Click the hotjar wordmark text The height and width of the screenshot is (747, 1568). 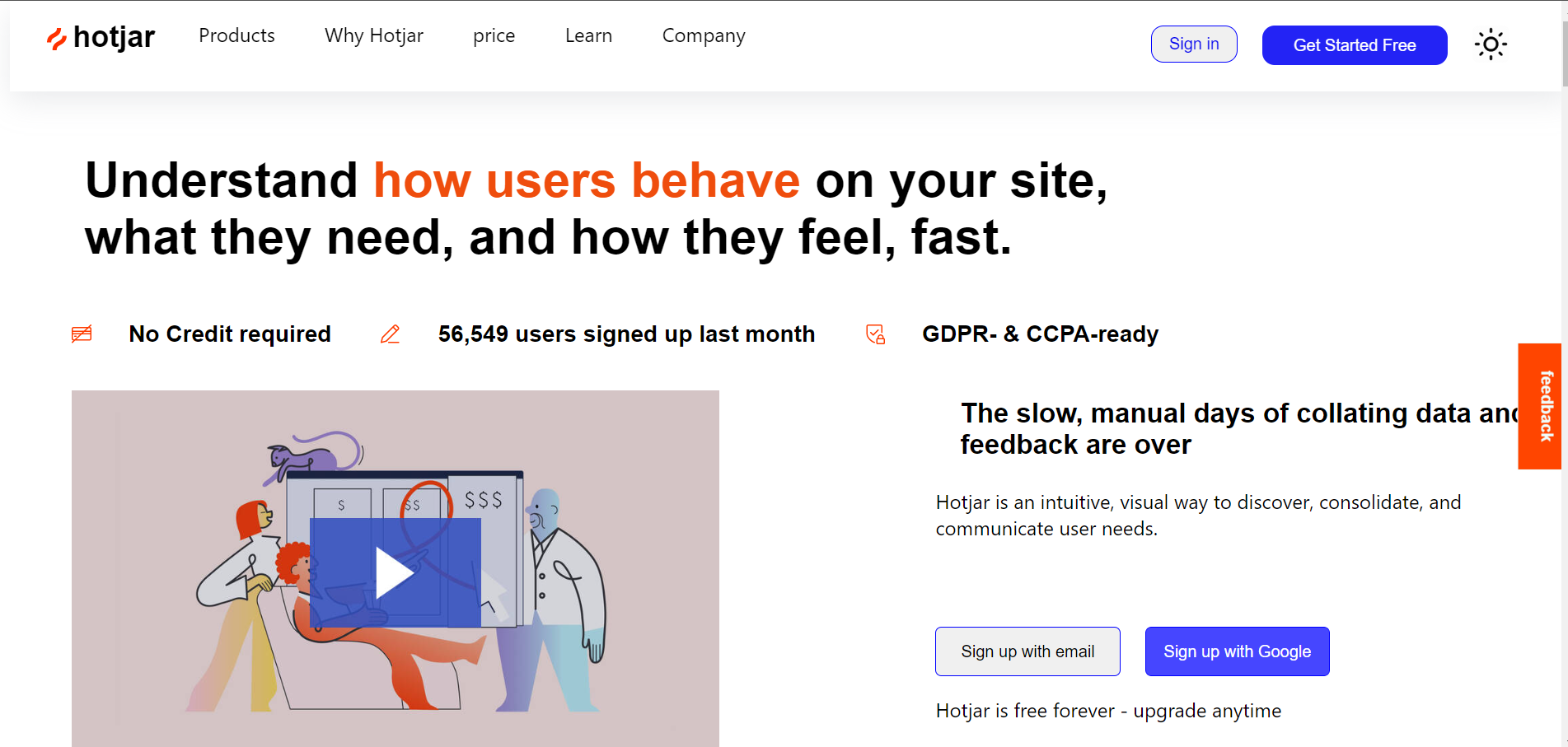(x=114, y=37)
